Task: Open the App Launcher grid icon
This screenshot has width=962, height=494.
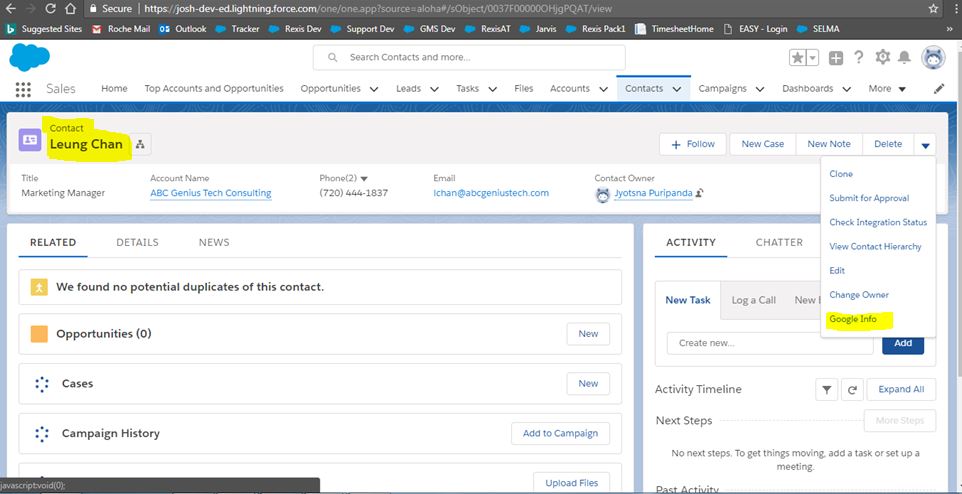Action: pos(22,89)
